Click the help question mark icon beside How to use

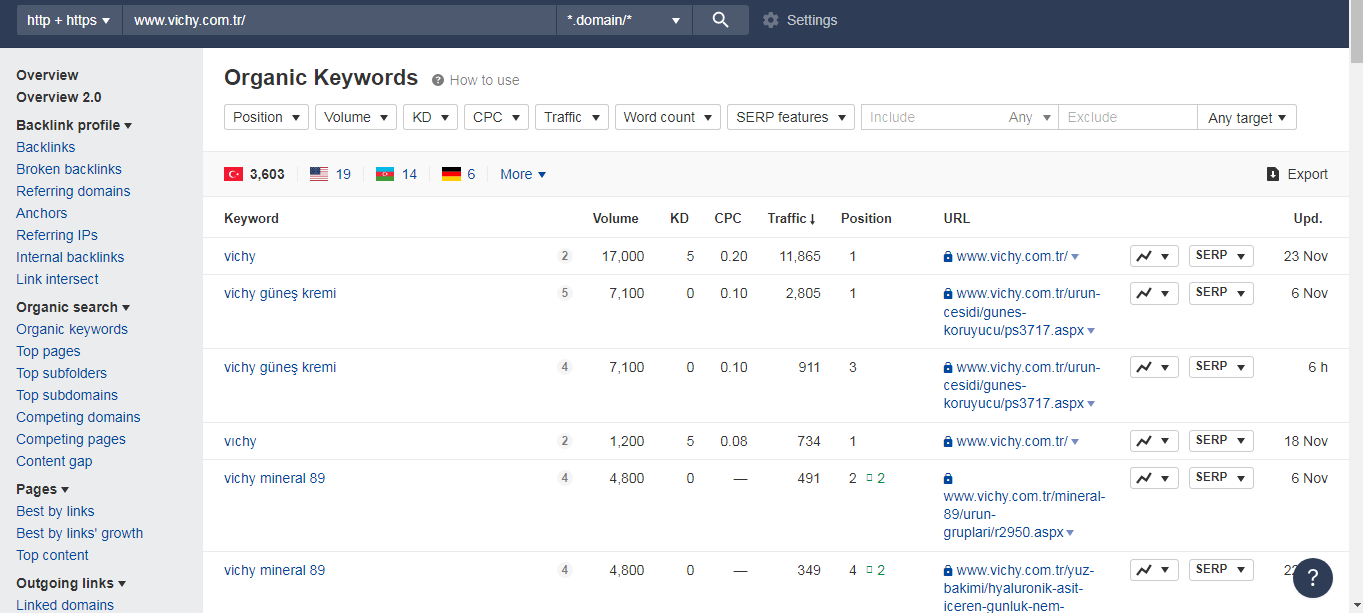438,80
